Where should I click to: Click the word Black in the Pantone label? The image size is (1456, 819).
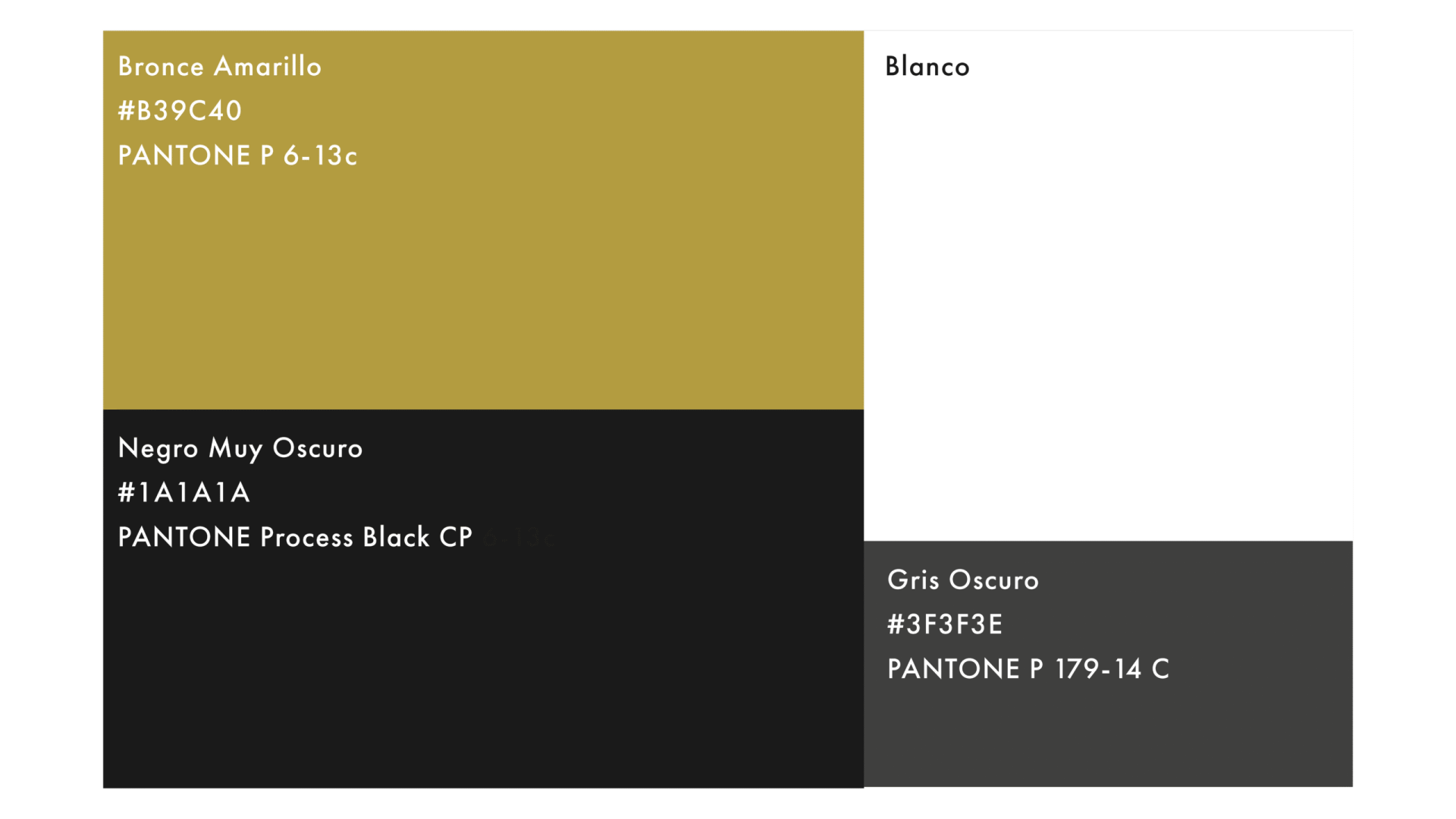[397, 537]
